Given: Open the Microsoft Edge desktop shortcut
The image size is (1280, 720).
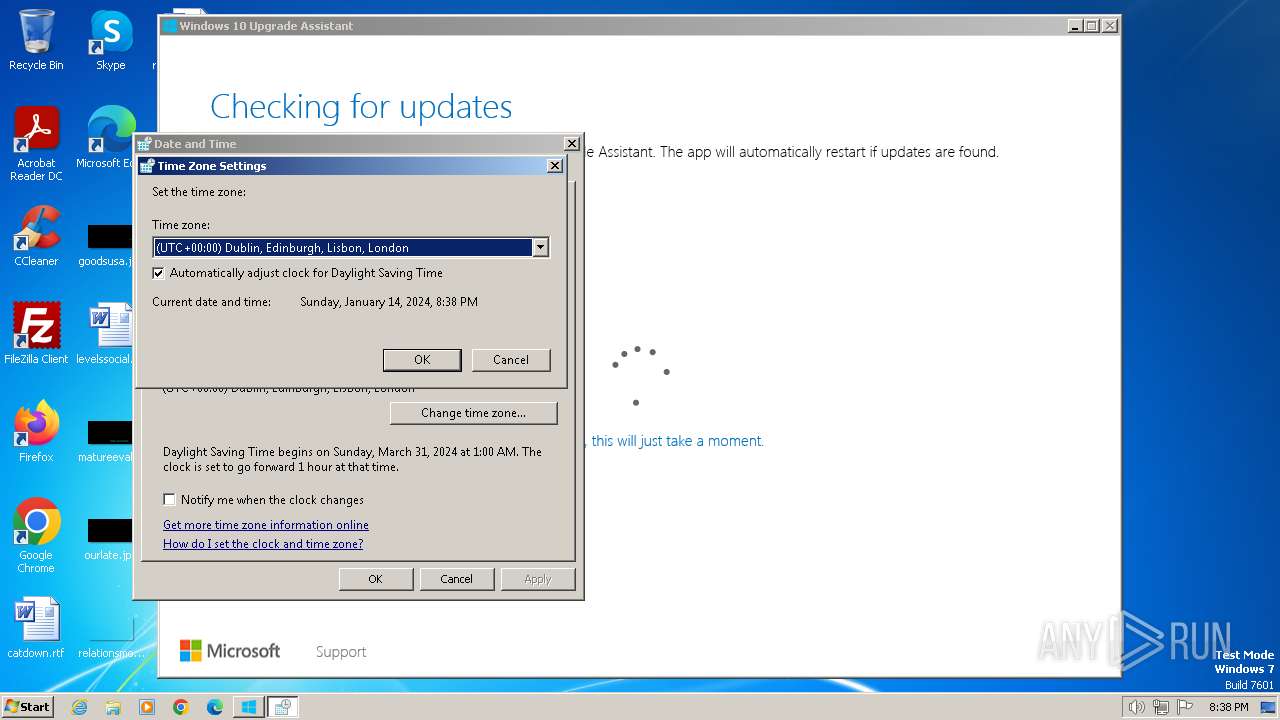Looking at the screenshot, I should click(105, 138).
